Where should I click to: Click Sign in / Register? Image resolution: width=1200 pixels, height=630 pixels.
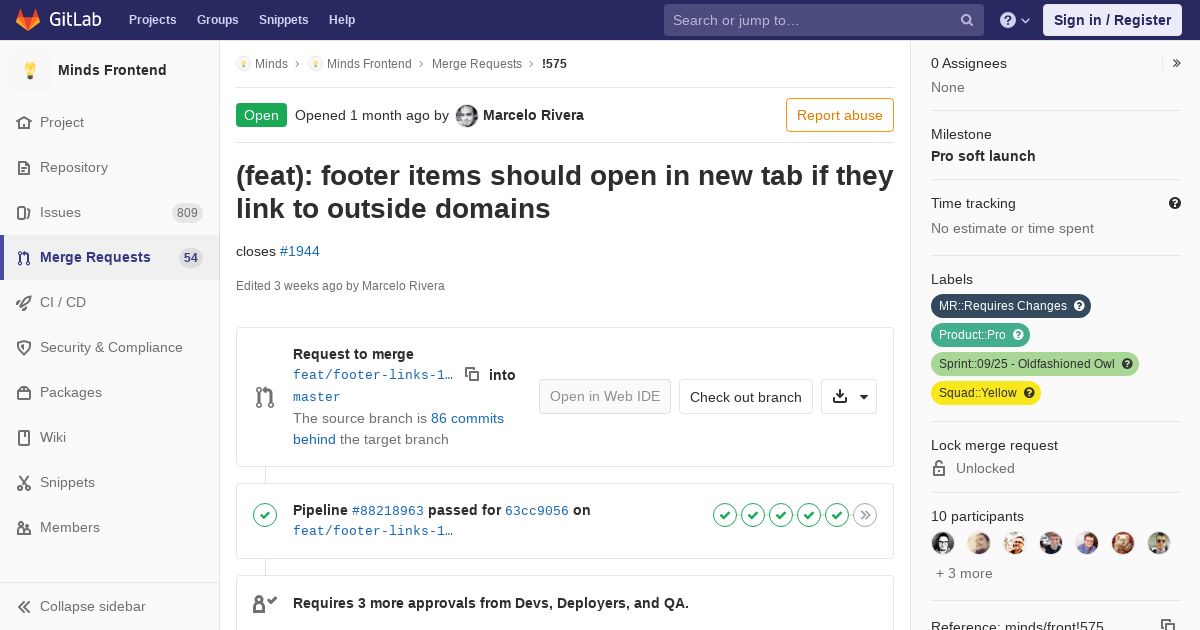(1112, 20)
